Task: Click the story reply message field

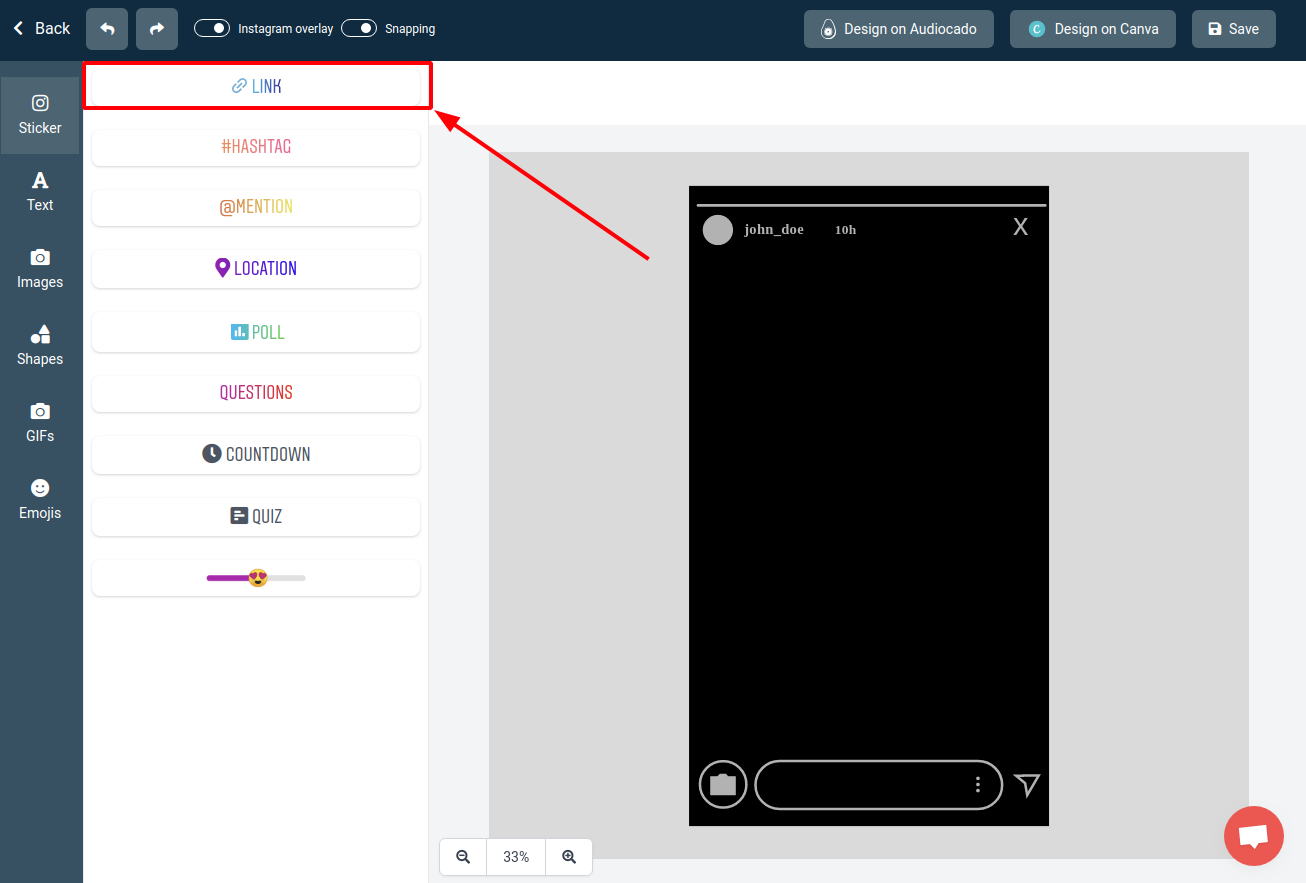Action: [860, 785]
